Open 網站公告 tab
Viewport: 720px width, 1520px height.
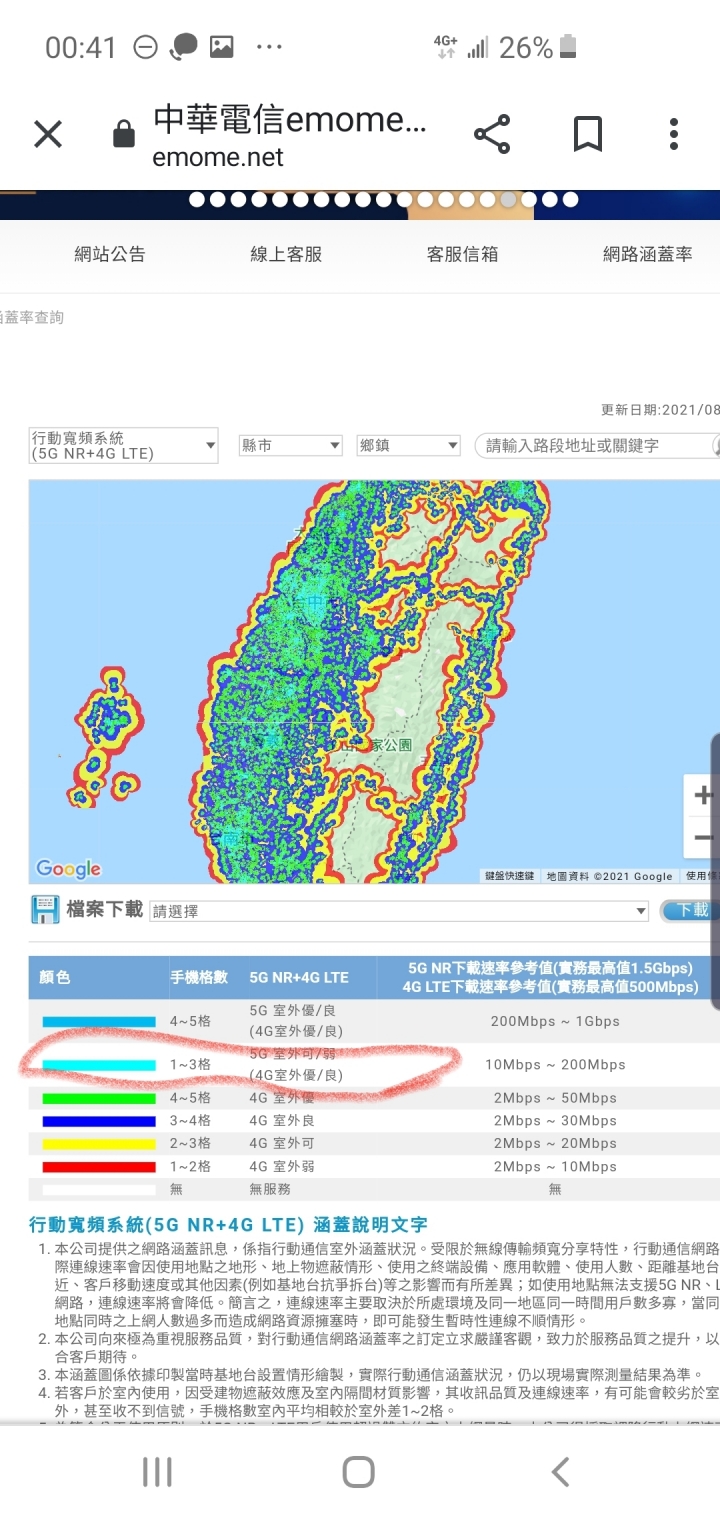pyautogui.click(x=110, y=254)
